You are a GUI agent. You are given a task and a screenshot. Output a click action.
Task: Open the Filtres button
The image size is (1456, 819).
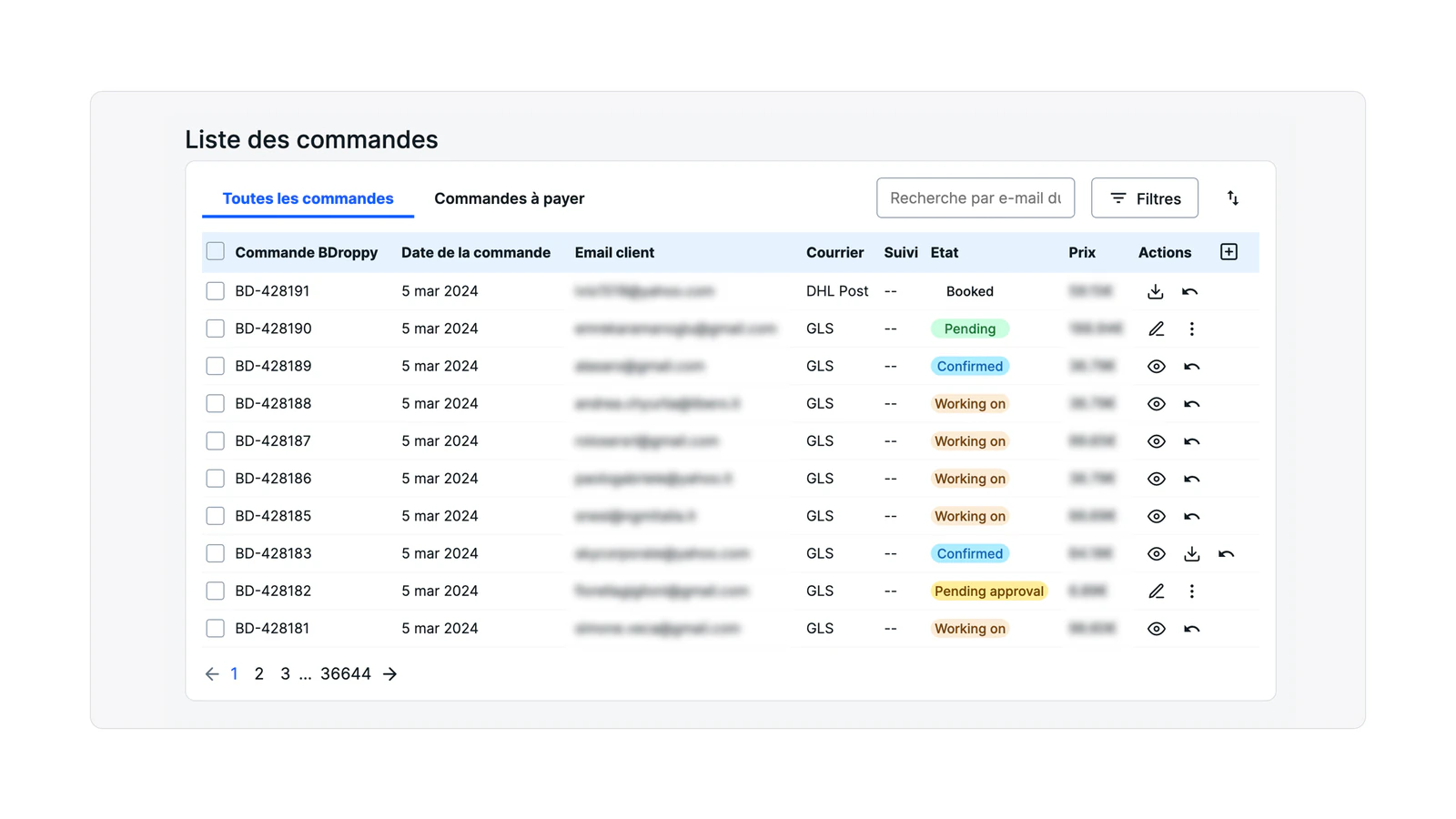tap(1145, 197)
